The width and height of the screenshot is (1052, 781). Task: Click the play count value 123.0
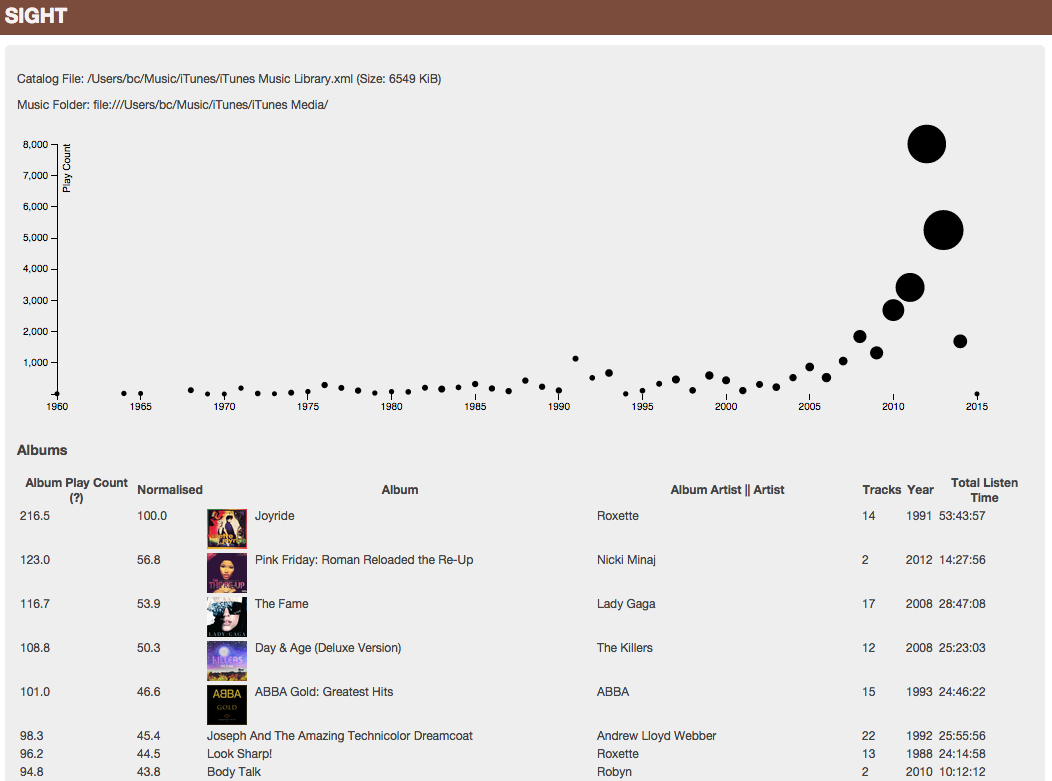tap(35, 560)
